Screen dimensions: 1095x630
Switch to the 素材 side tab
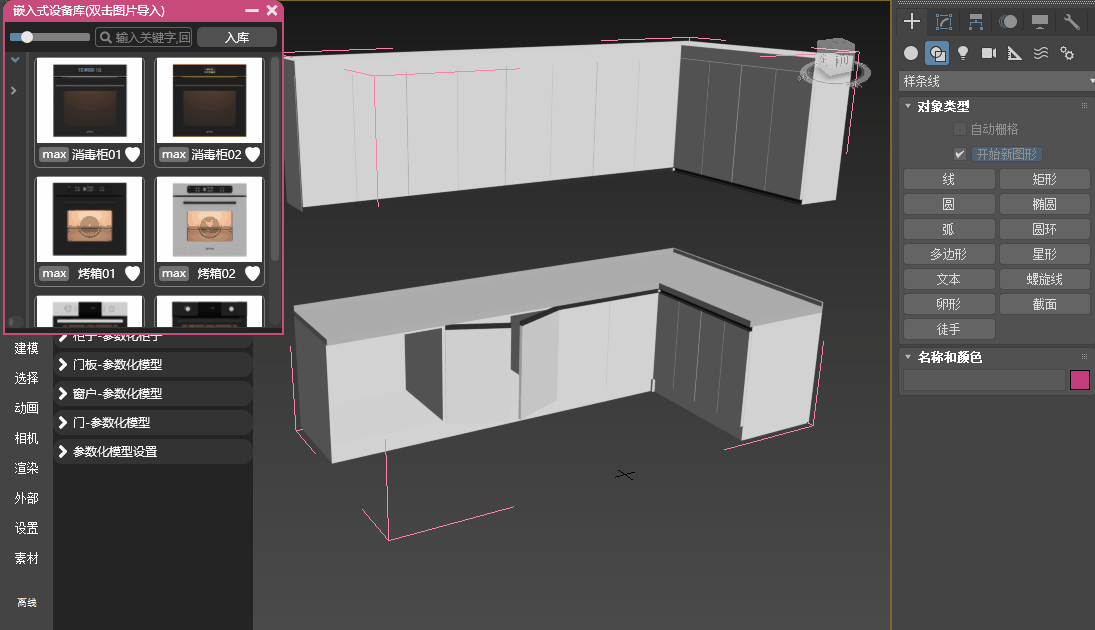(27, 558)
